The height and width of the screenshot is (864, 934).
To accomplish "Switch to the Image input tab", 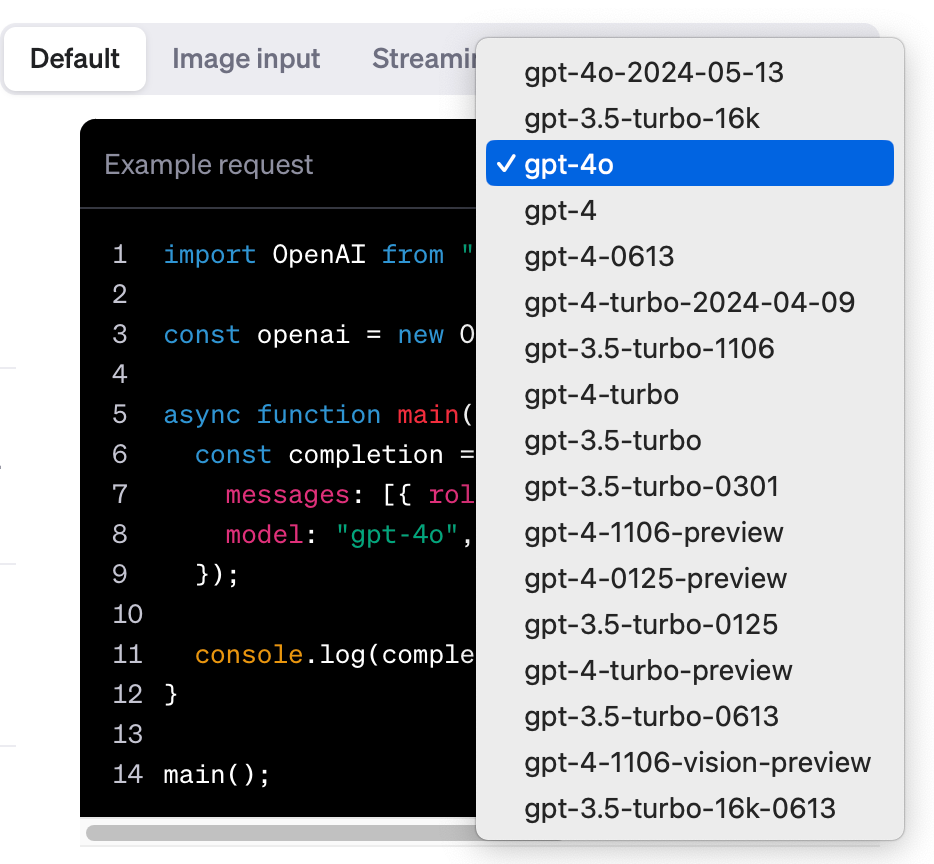I will coord(246,58).
